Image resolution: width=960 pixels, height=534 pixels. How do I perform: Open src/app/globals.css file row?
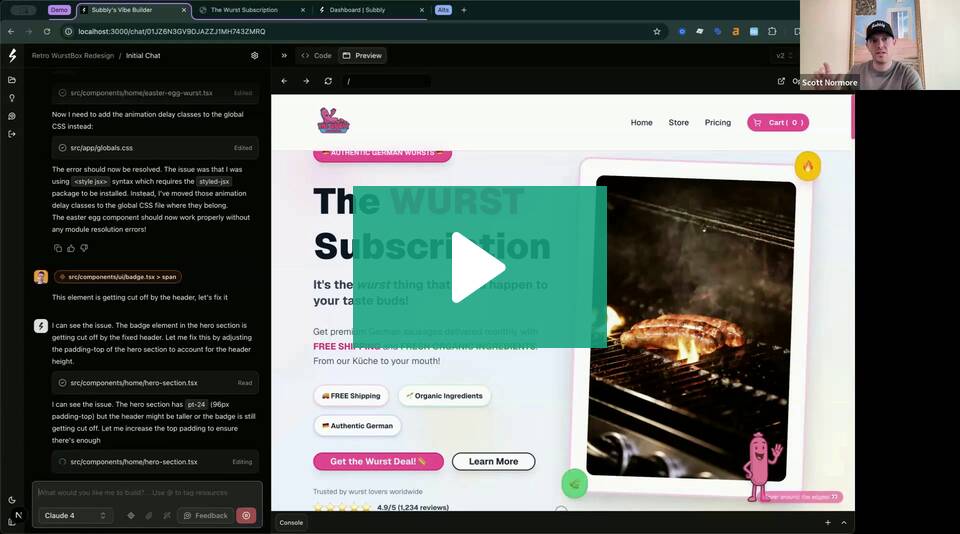156,148
